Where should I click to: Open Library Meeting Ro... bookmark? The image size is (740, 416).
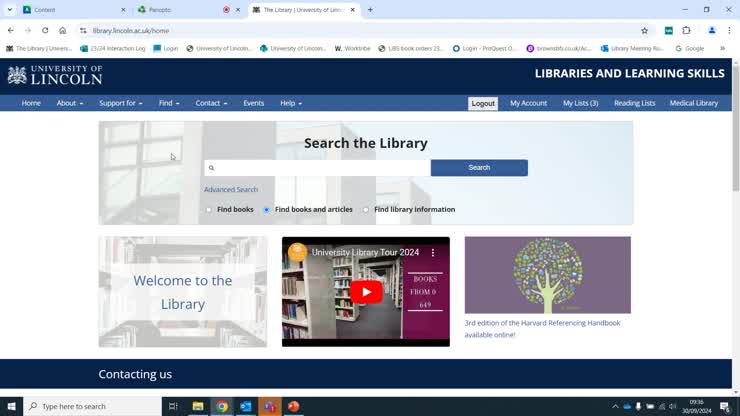pos(632,48)
